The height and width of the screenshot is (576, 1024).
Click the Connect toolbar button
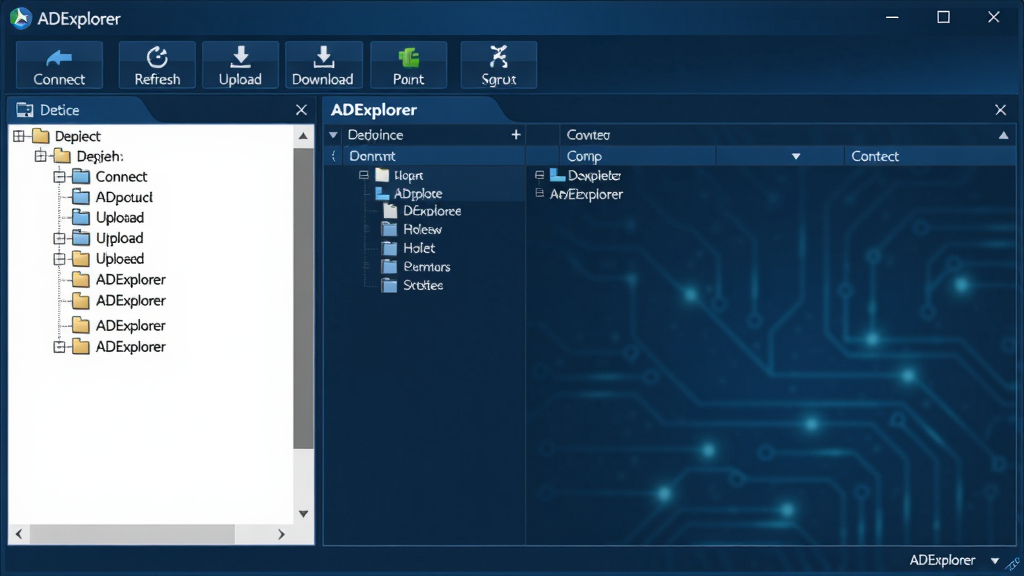pyautogui.click(x=59, y=65)
